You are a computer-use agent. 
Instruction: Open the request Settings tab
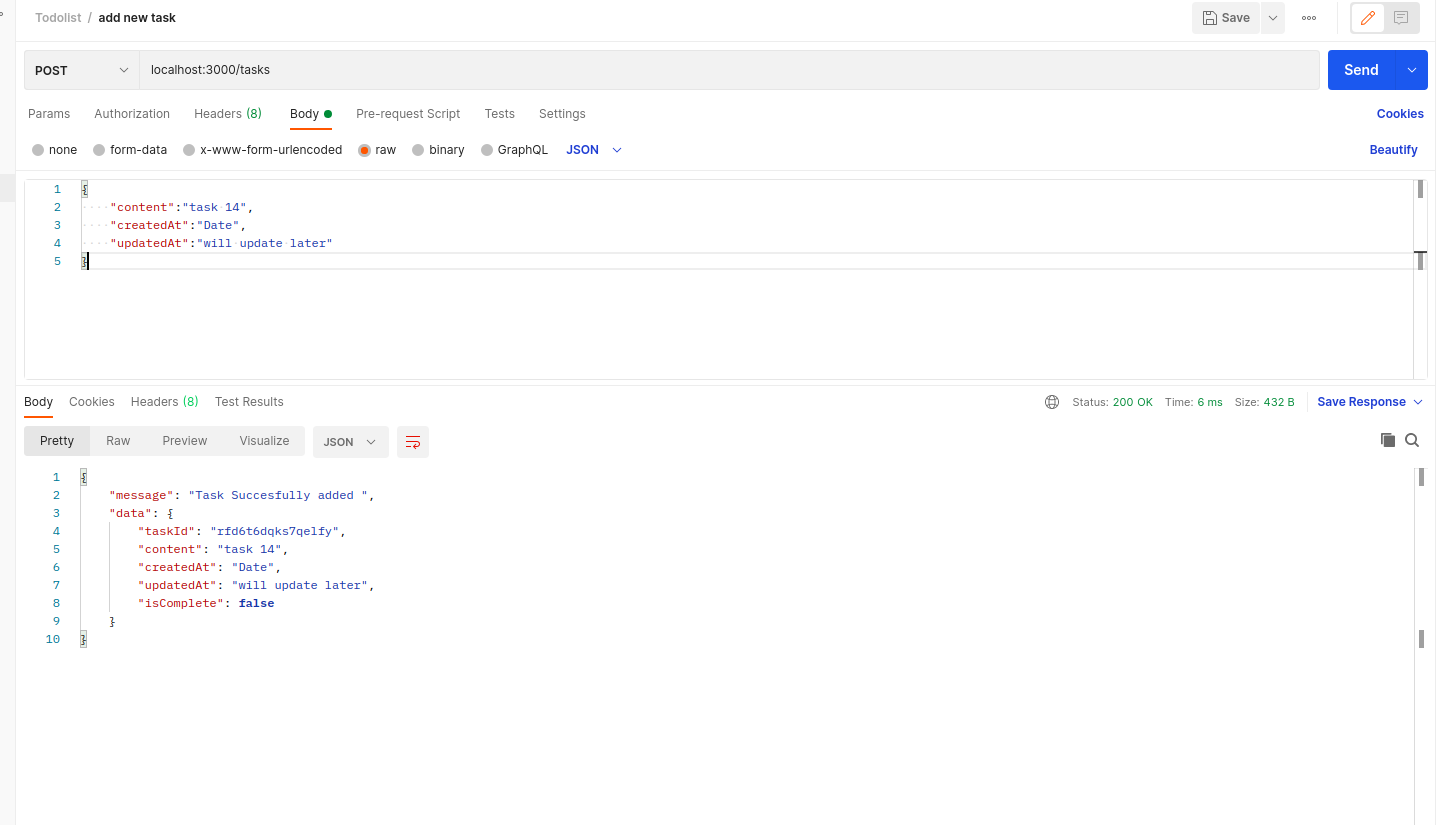(562, 114)
